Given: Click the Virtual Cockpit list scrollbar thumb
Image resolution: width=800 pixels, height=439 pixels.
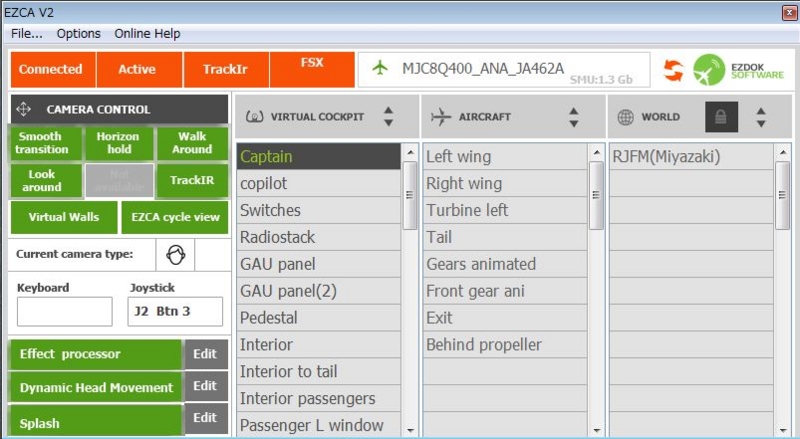Looking at the screenshot, I should (x=410, y=196).
